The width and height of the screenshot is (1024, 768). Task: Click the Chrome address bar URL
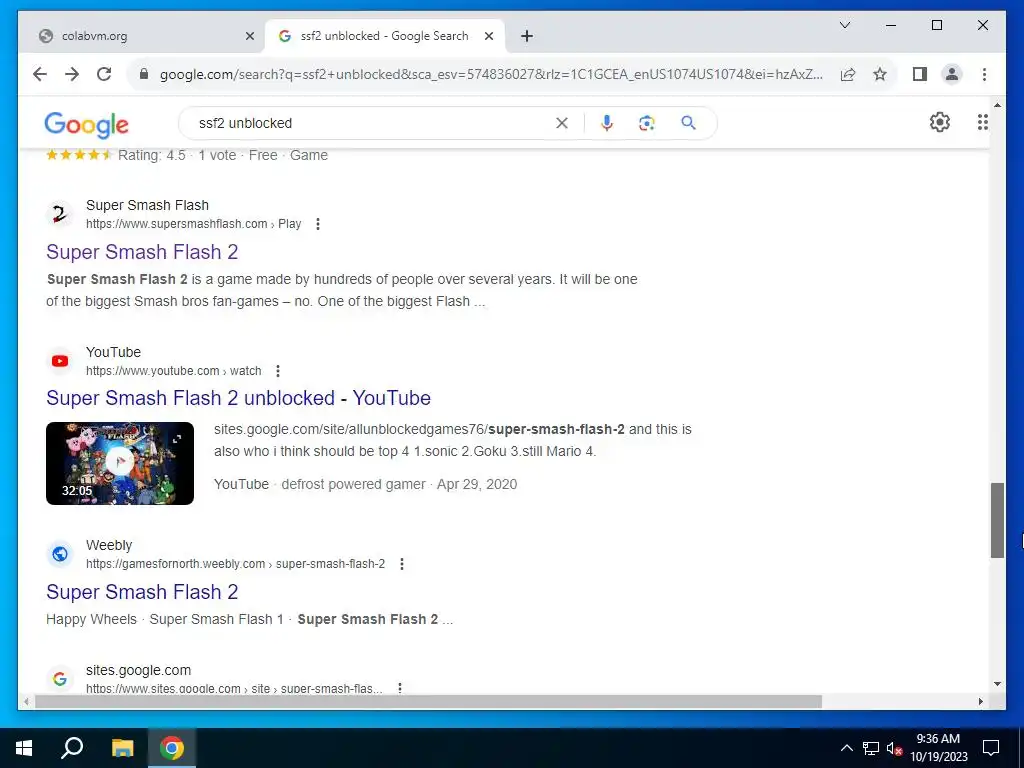click(x=491, y=74)
